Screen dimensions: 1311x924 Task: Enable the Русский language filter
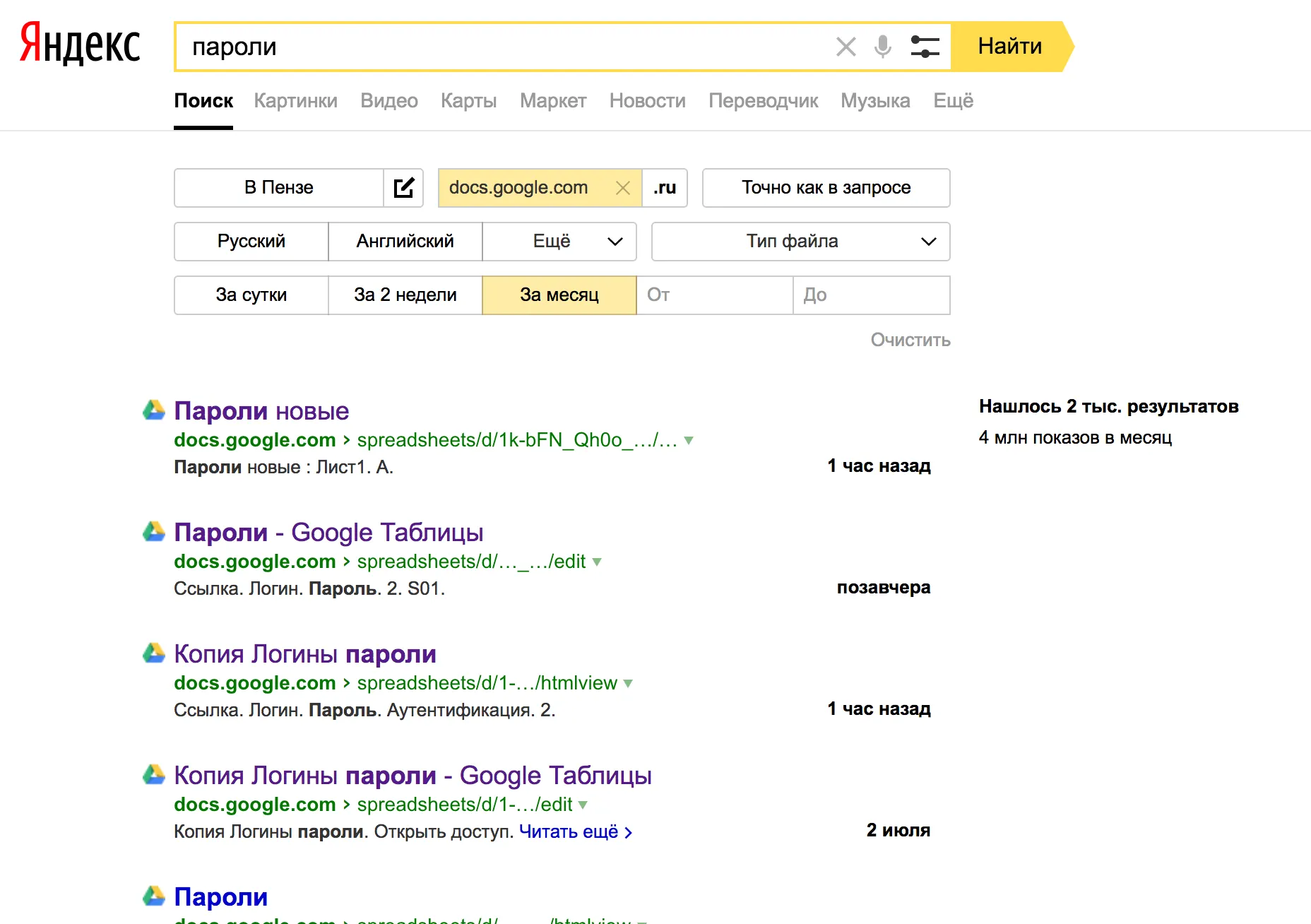click(x=251, y=242)
